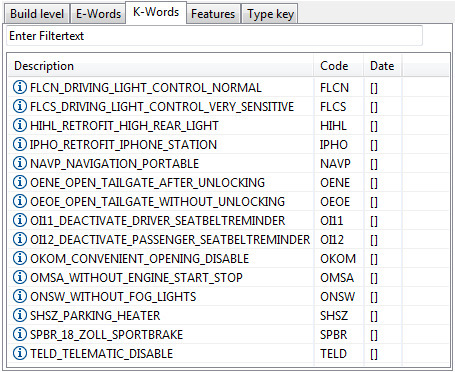Select row text TELD_TELEMATIC_DISABLE
This screenshot has height=372, width=455.
pos(101,354)
